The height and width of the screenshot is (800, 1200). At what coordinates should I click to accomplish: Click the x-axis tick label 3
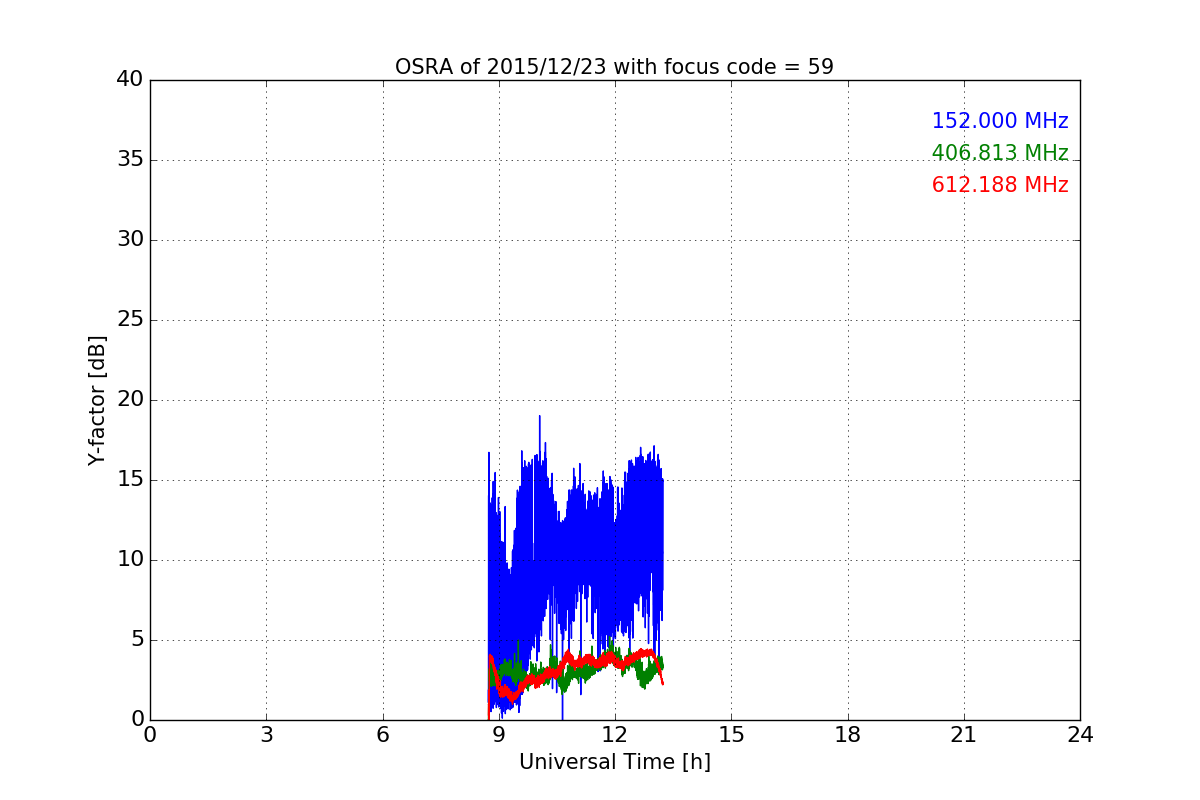pyautogui.click(x=266, y=735)
